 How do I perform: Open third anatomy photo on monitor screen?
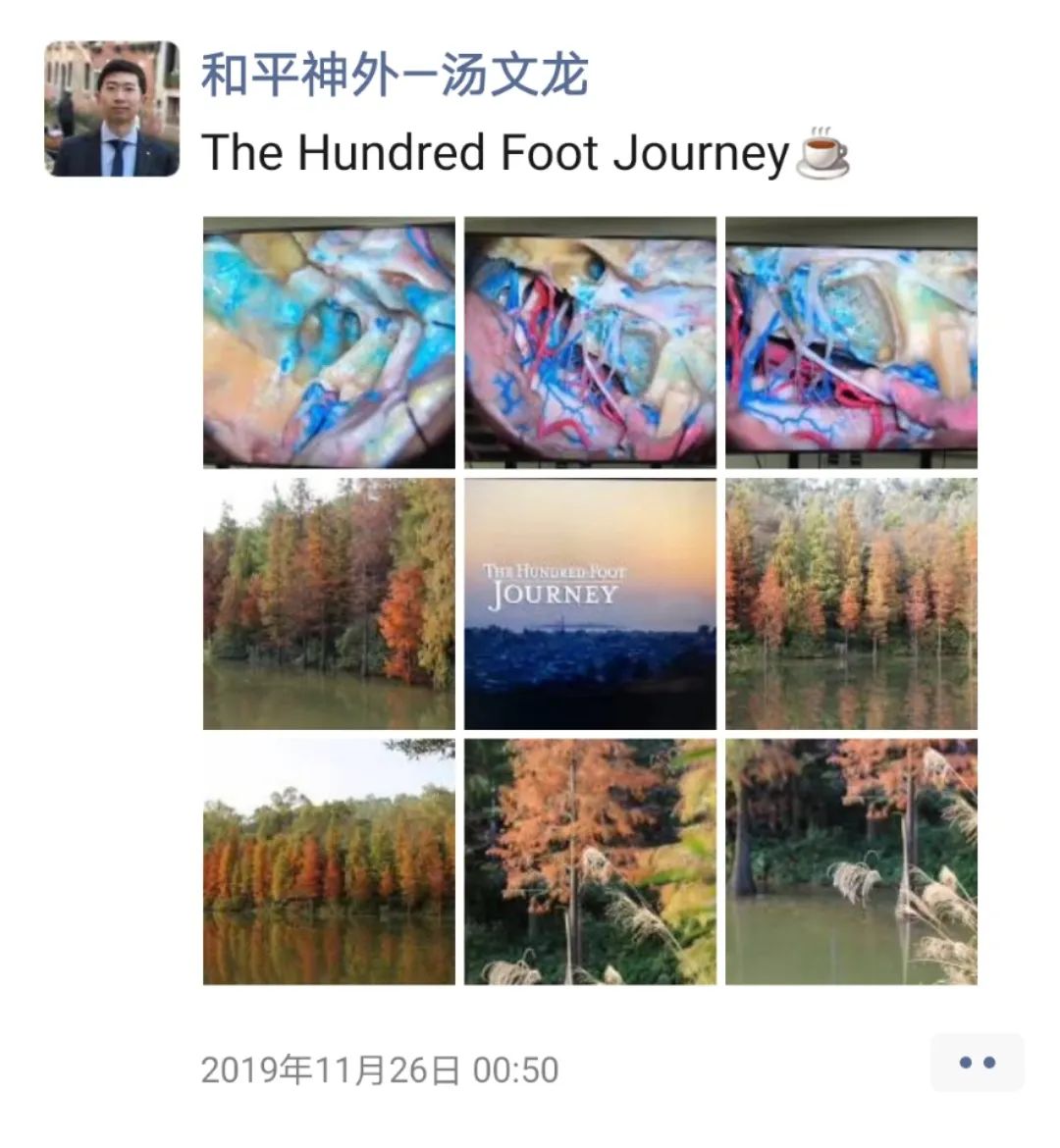851,341
